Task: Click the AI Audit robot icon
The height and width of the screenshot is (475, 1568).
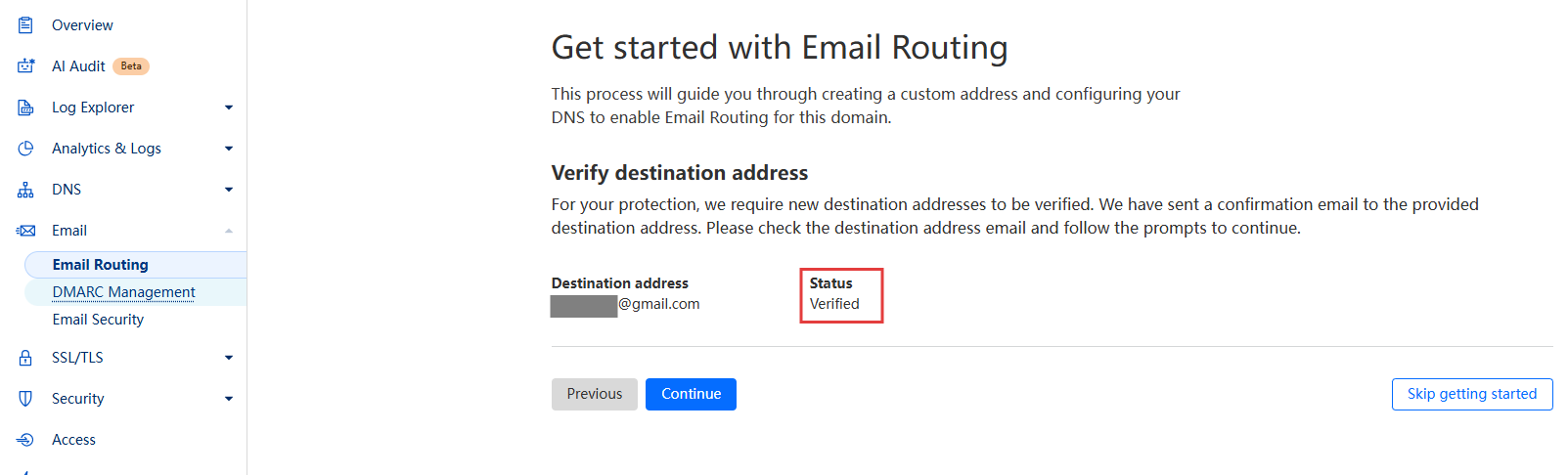Action: click(x=25, y=66)
